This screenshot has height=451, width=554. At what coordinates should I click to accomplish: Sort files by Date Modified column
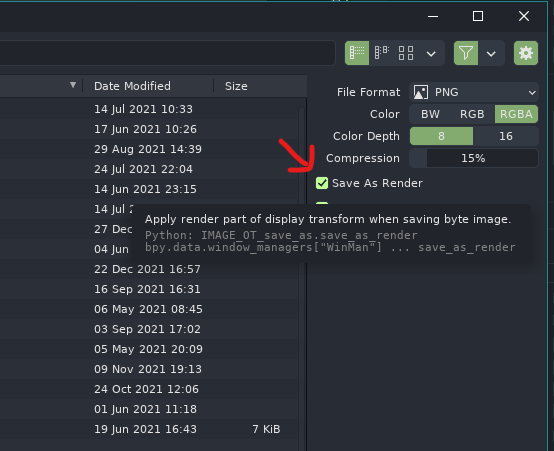(132, 86)
